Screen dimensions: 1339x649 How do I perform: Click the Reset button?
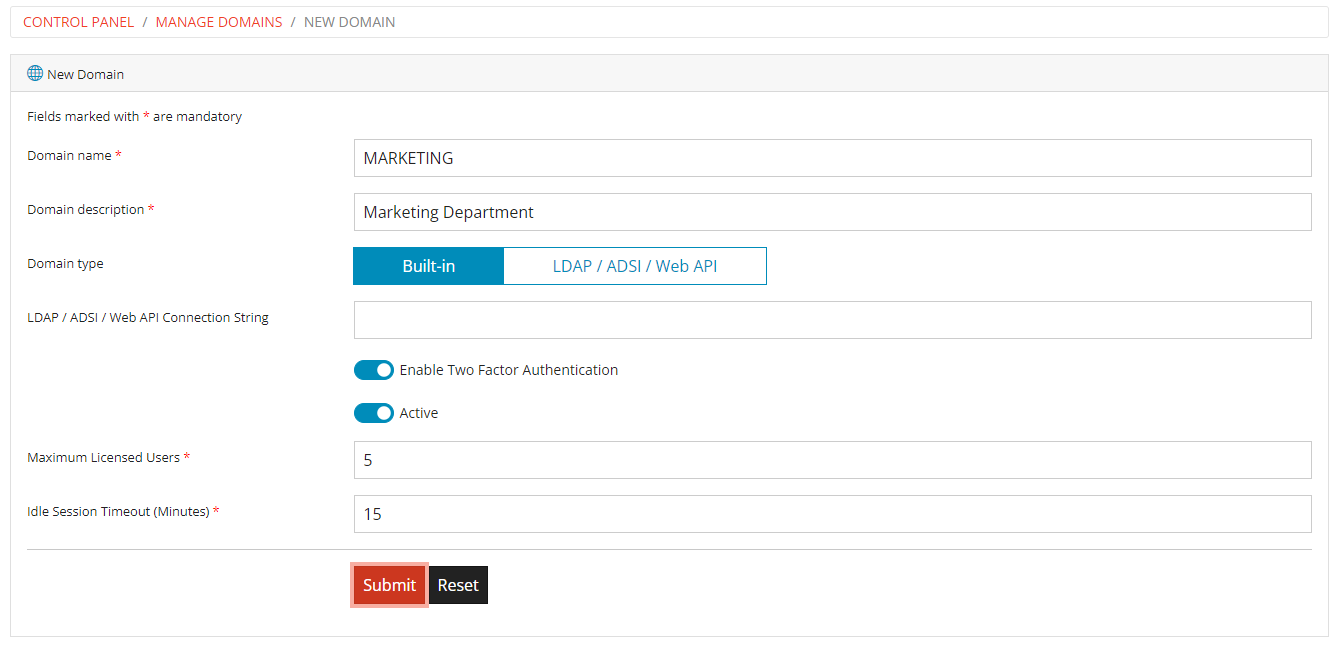point(458,585)
